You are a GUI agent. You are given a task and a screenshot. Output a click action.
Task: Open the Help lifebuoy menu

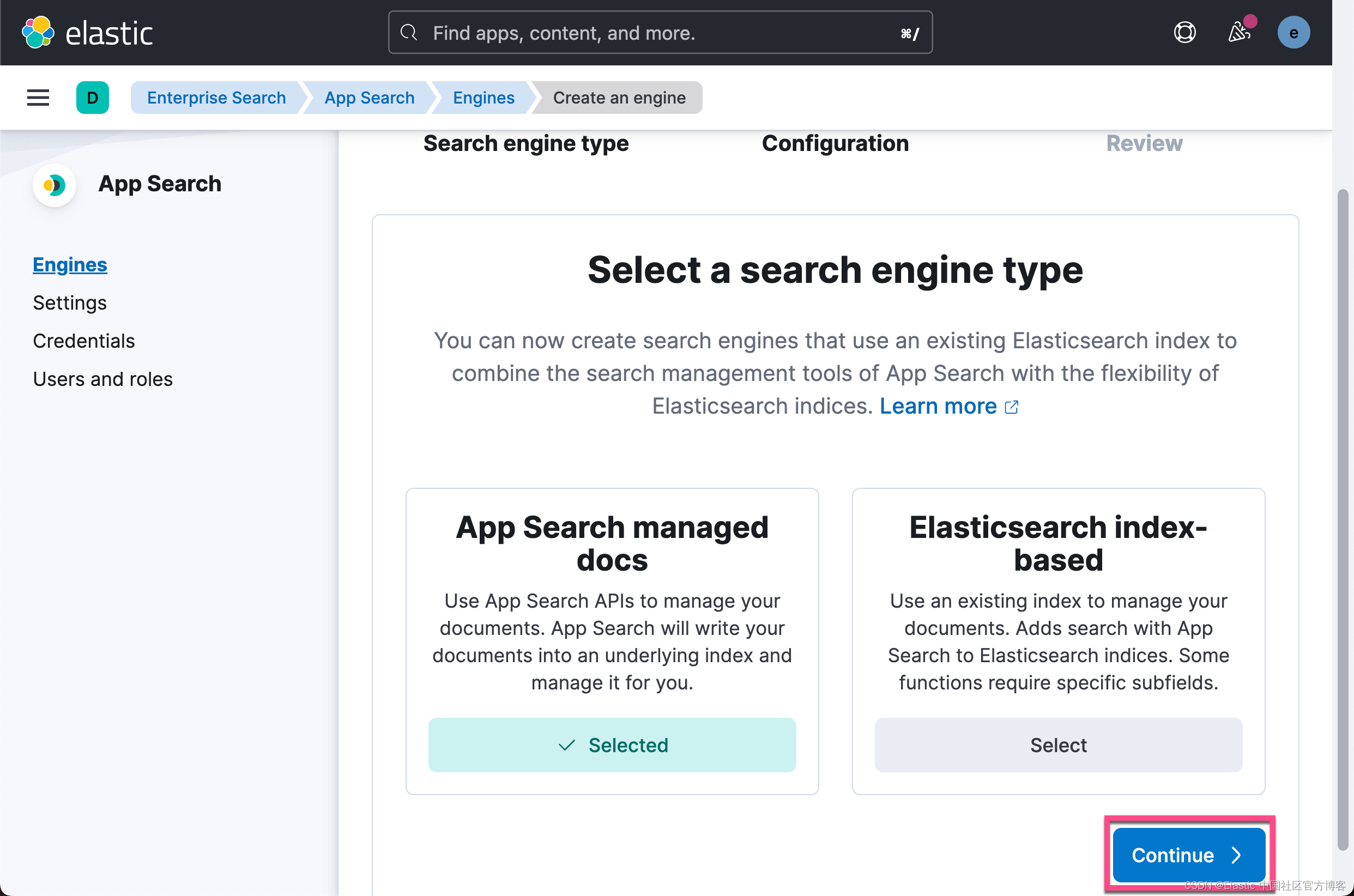pos(1184,32)
